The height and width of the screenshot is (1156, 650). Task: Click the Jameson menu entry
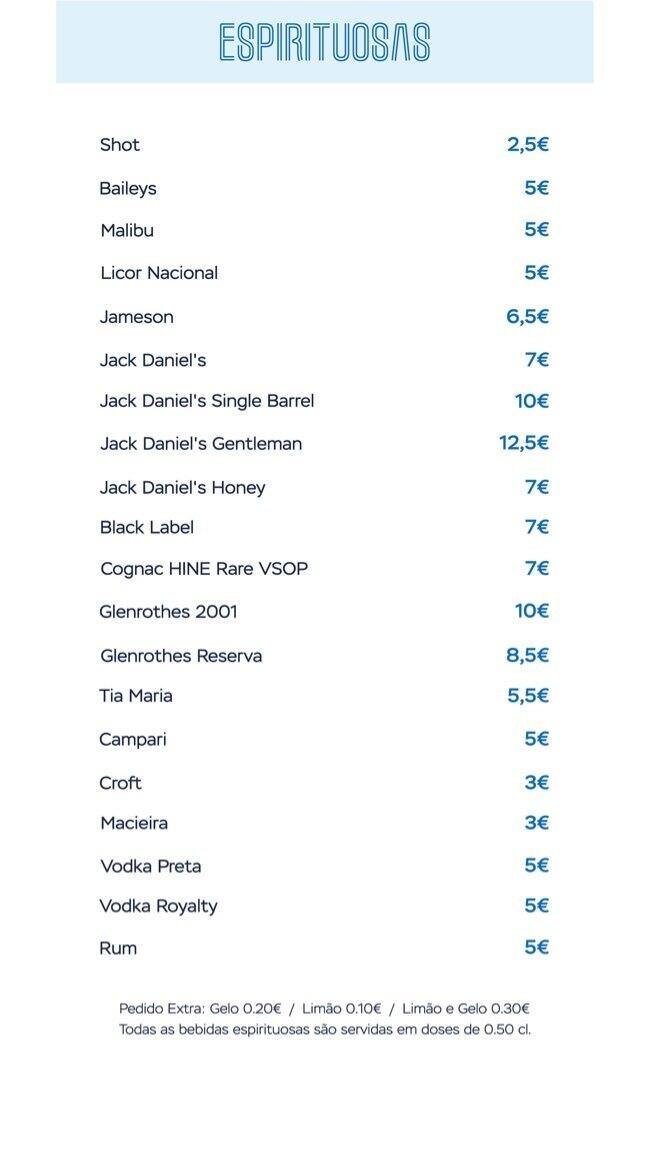click(137, 317)
